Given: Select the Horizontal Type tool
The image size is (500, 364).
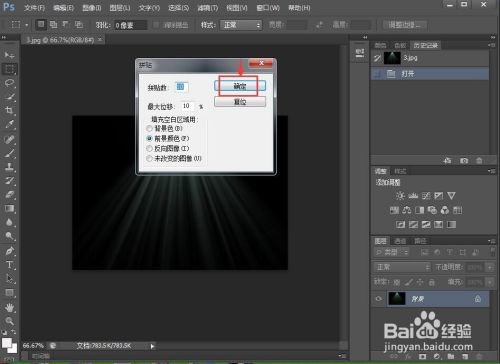Looking at the screenshot, I should 9,265.
